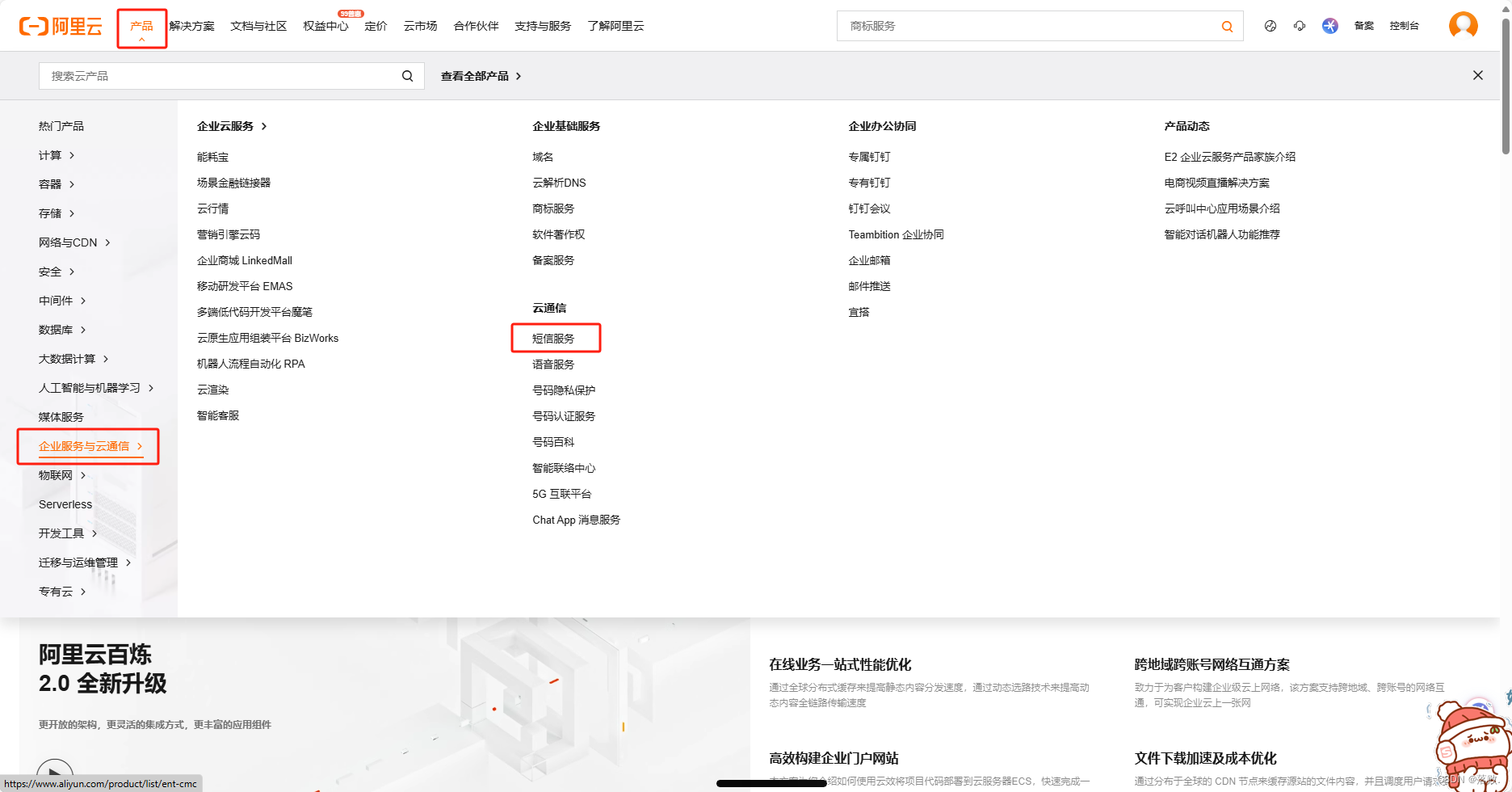Click the headset customer support icon

point(1300,26)
